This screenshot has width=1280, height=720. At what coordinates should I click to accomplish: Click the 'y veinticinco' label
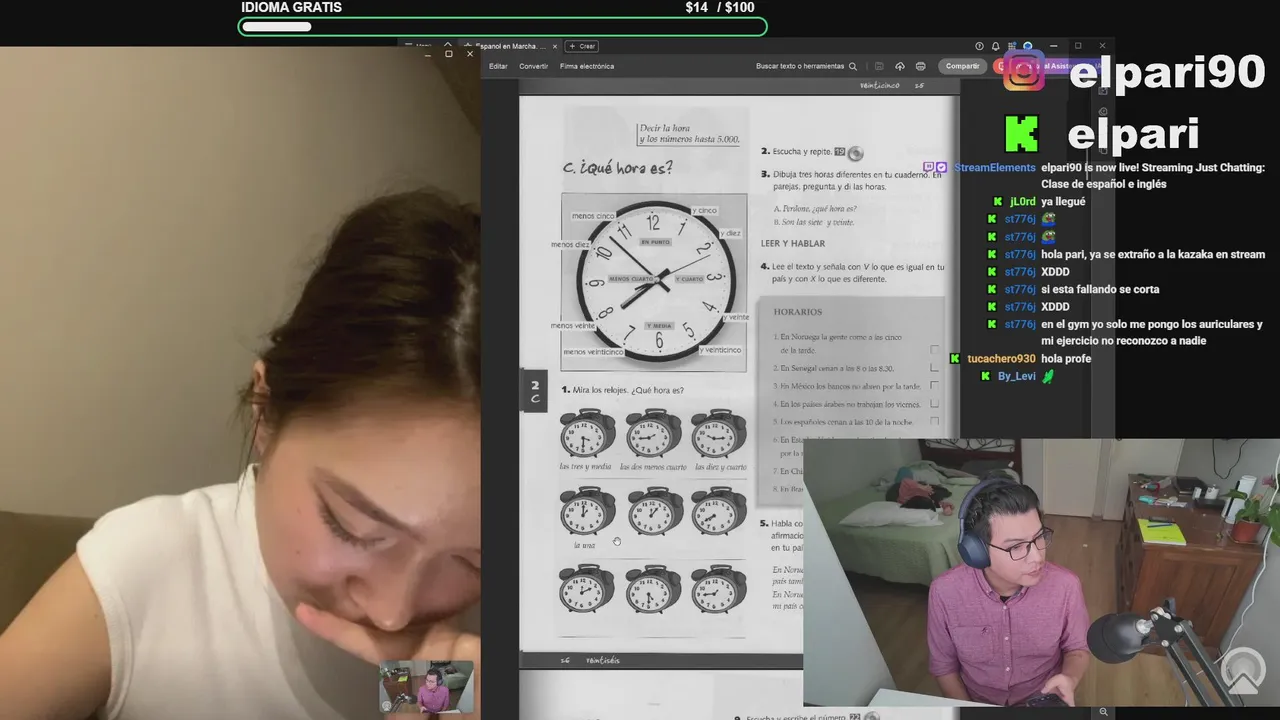(x=720, y=350)
